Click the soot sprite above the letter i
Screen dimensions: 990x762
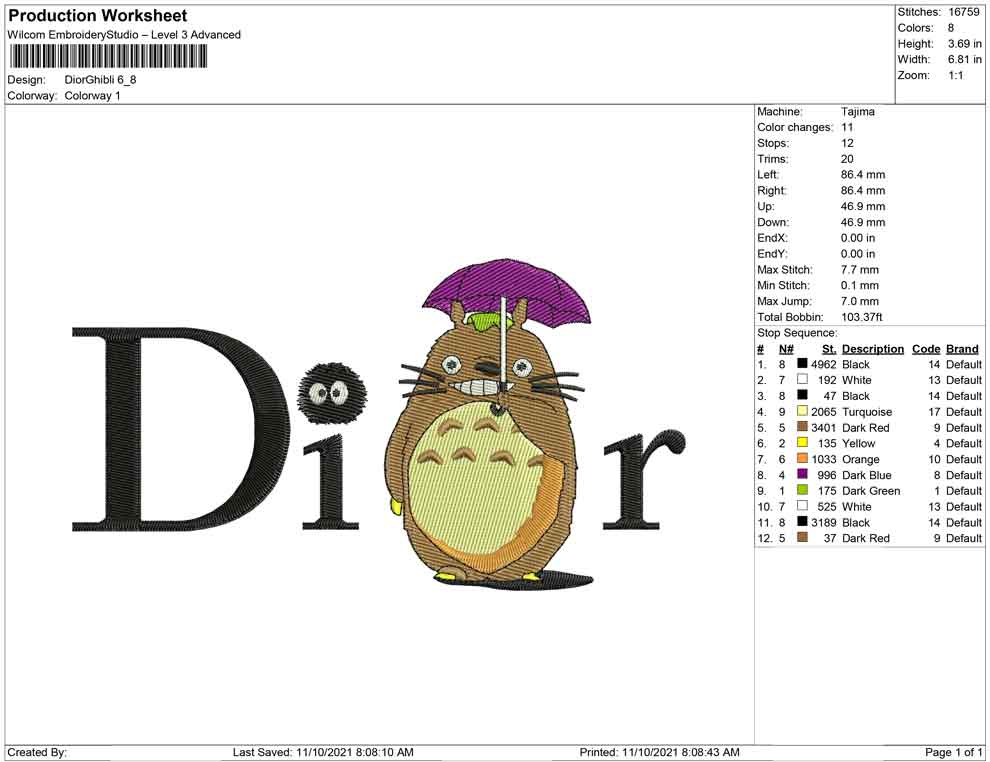click(331, 395)
